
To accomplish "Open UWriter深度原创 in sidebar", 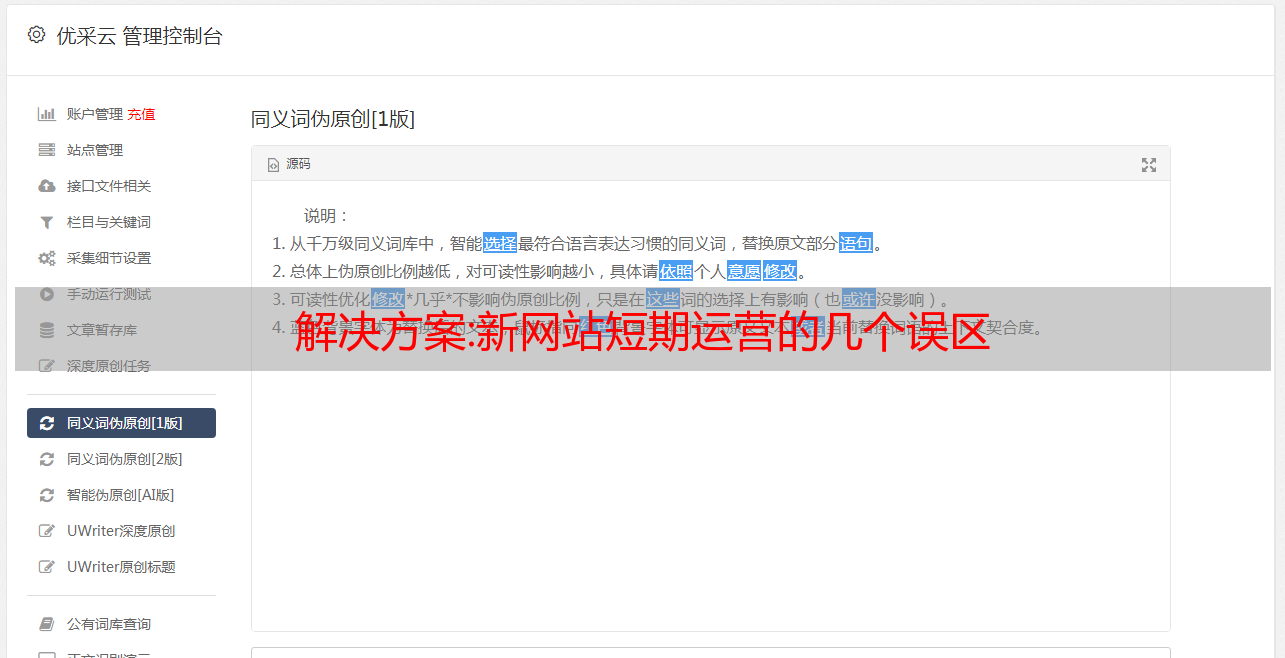I will (x=121, y=531).
